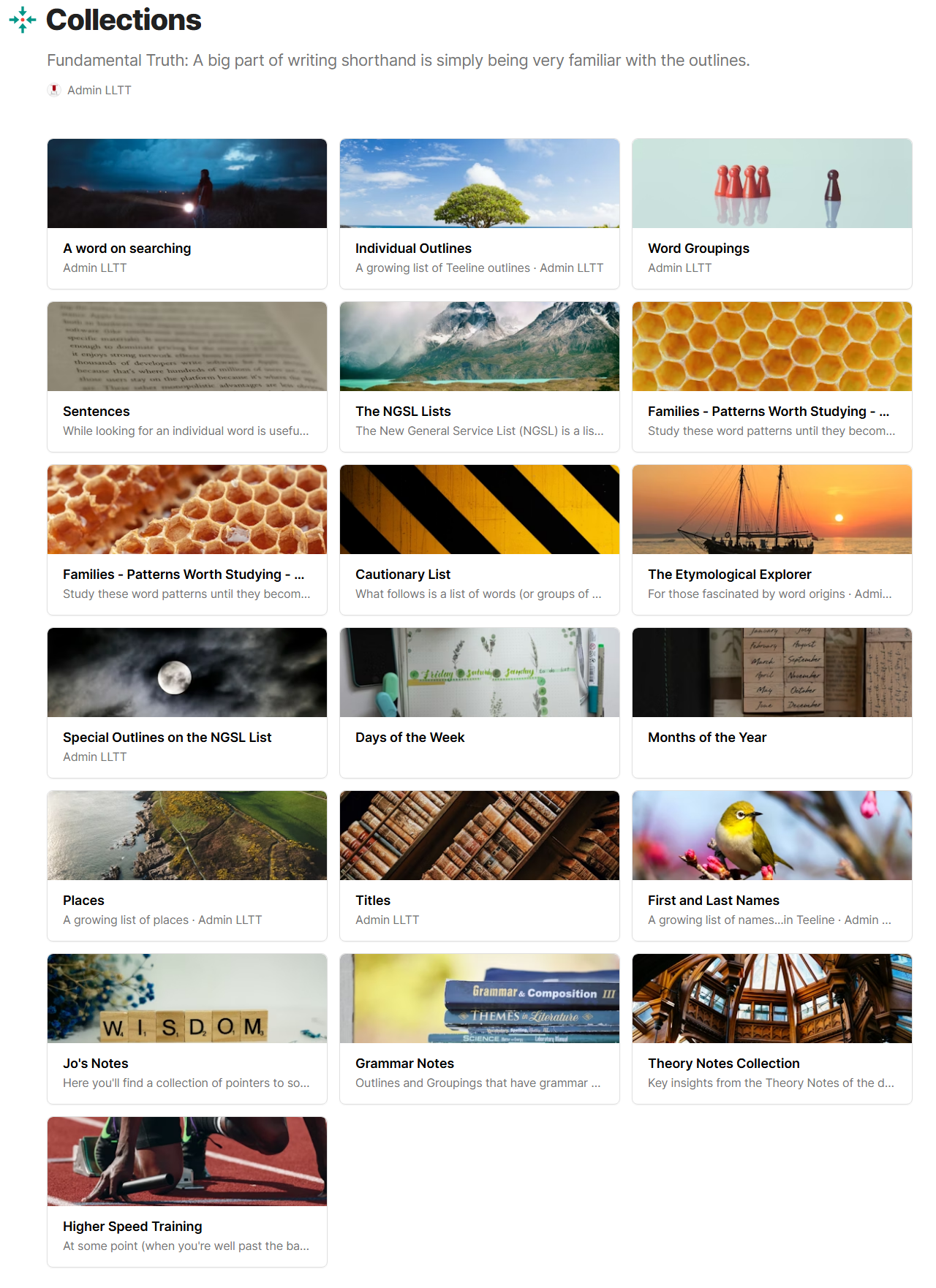Open the Admin LLTT author link under the subtitle
Image resolution: width=936 pixels, height=1288 pixels.
(99, 90)
